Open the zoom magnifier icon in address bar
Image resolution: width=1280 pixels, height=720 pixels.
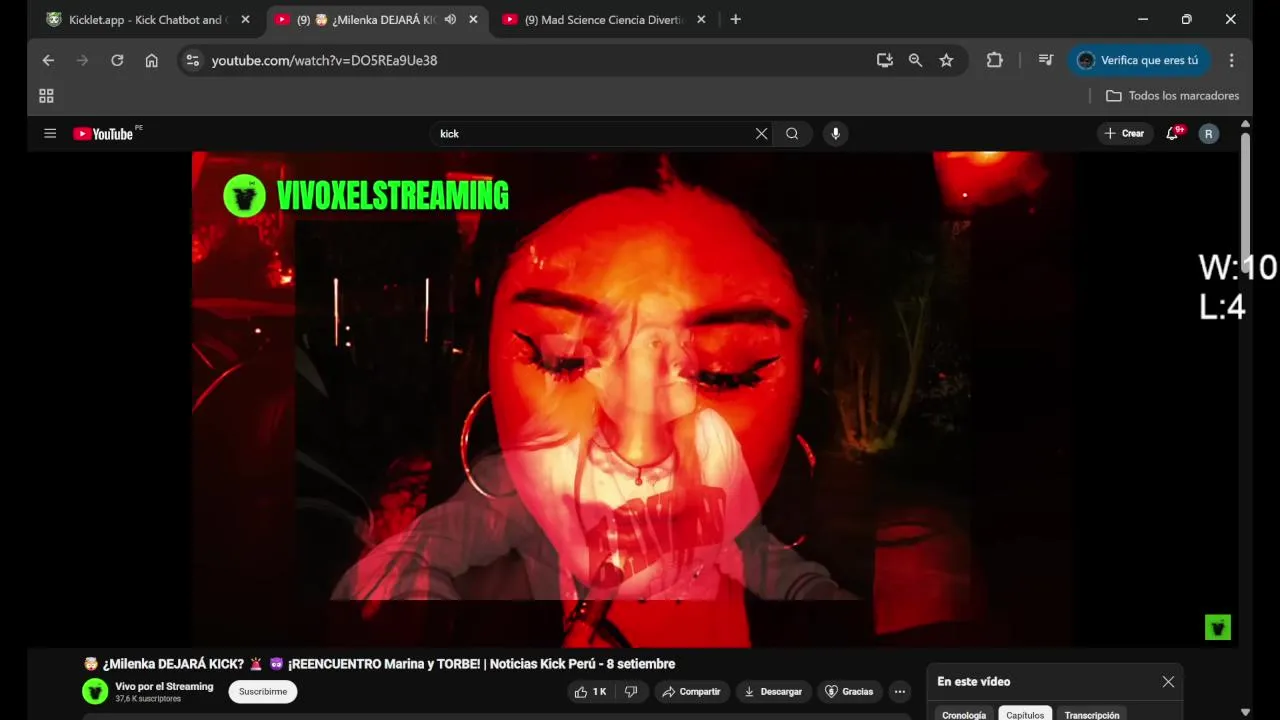click(915, 60)
